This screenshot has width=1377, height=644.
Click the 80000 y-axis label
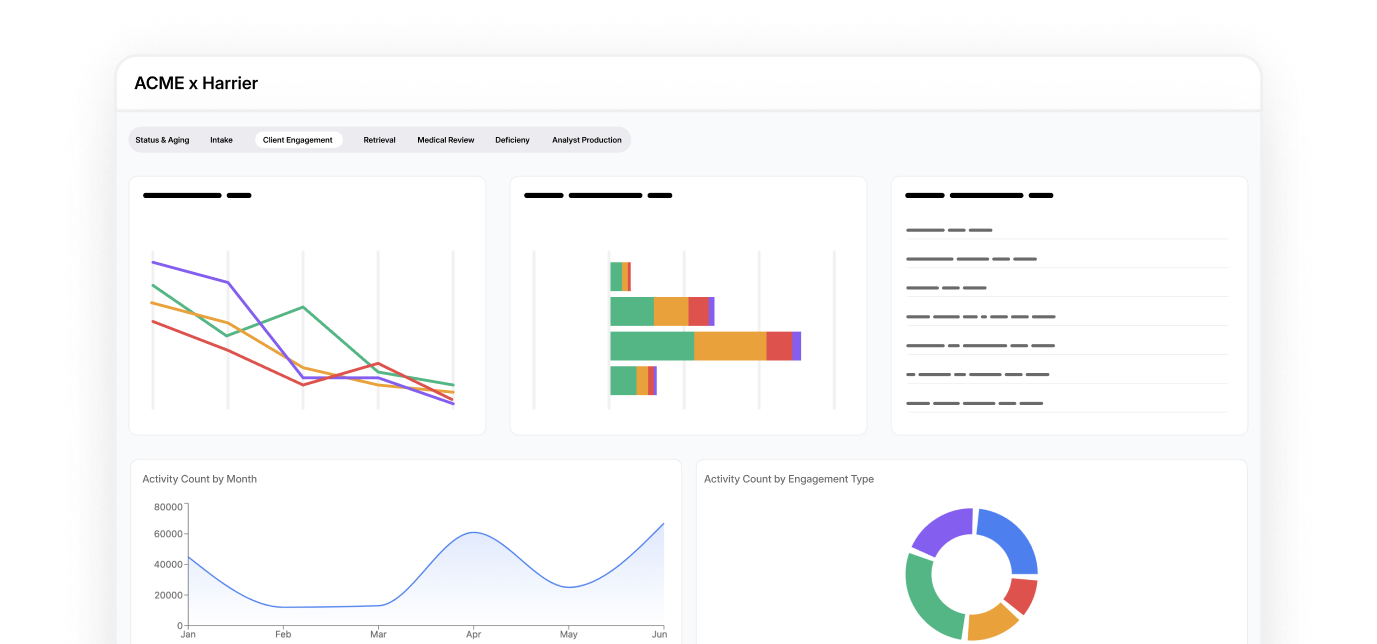tap(168, 507)
